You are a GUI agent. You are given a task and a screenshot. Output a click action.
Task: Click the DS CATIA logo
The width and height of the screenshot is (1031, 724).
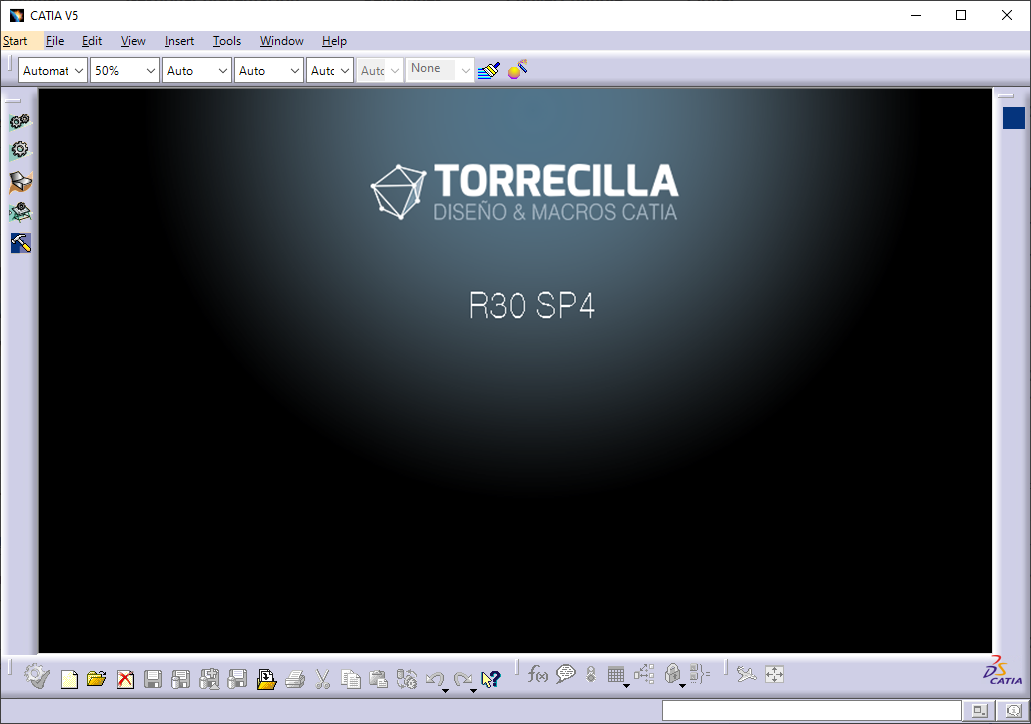1003,670
